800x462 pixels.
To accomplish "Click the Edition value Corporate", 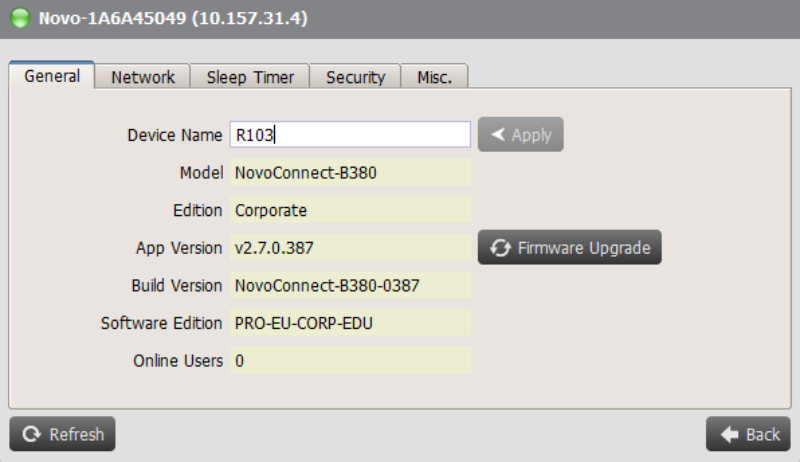I will coord(350,210).
